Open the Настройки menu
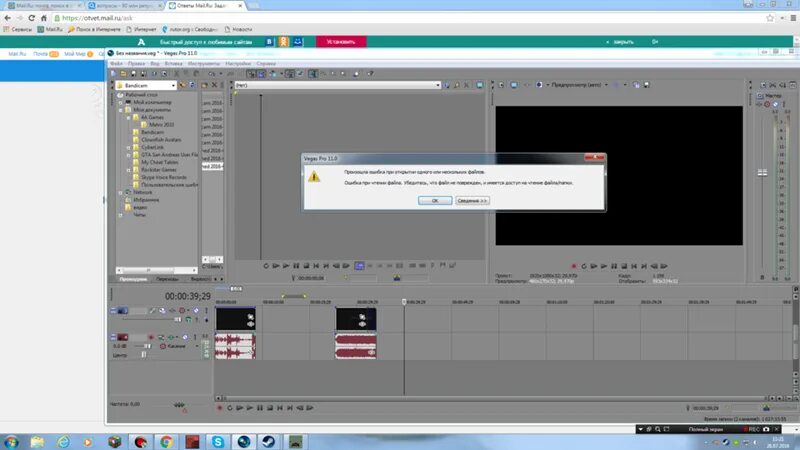Image resolution: width=800 pixels, height=450 pixels. tap(238, 64)
